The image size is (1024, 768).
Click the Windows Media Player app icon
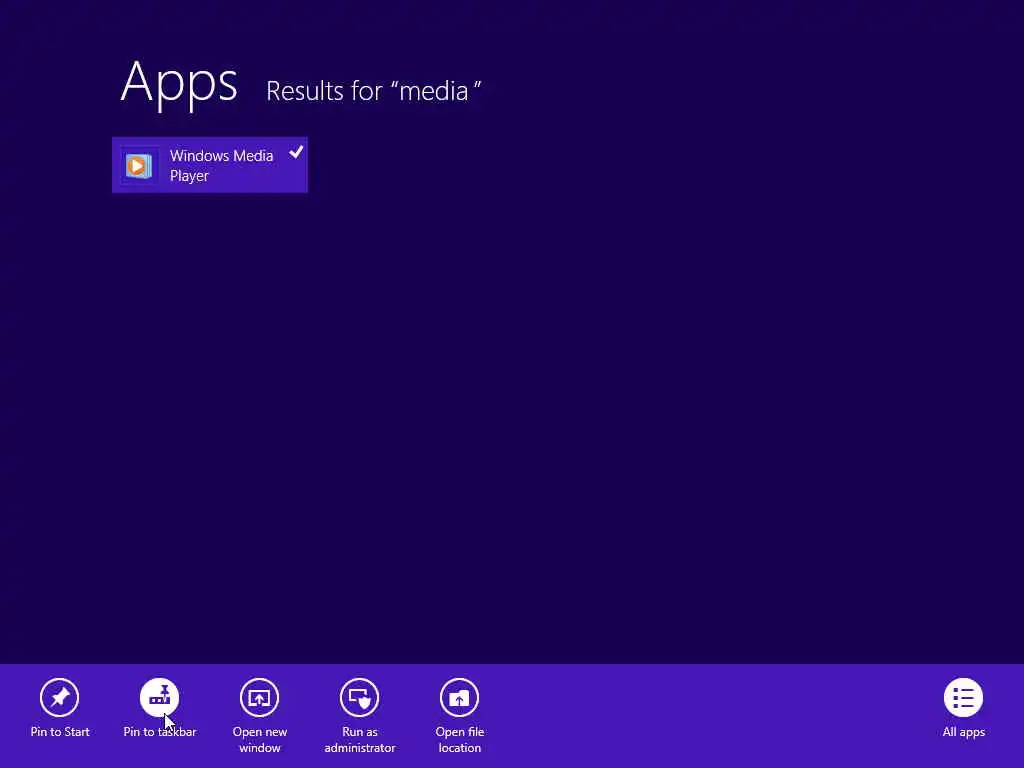click(138, 165)
